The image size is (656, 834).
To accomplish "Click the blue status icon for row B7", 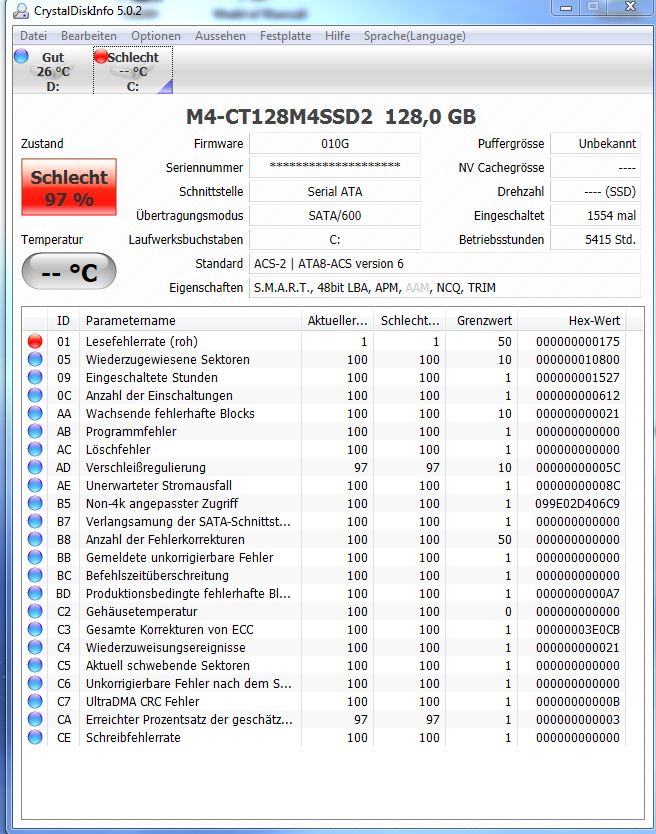I will tap(35, 521).
